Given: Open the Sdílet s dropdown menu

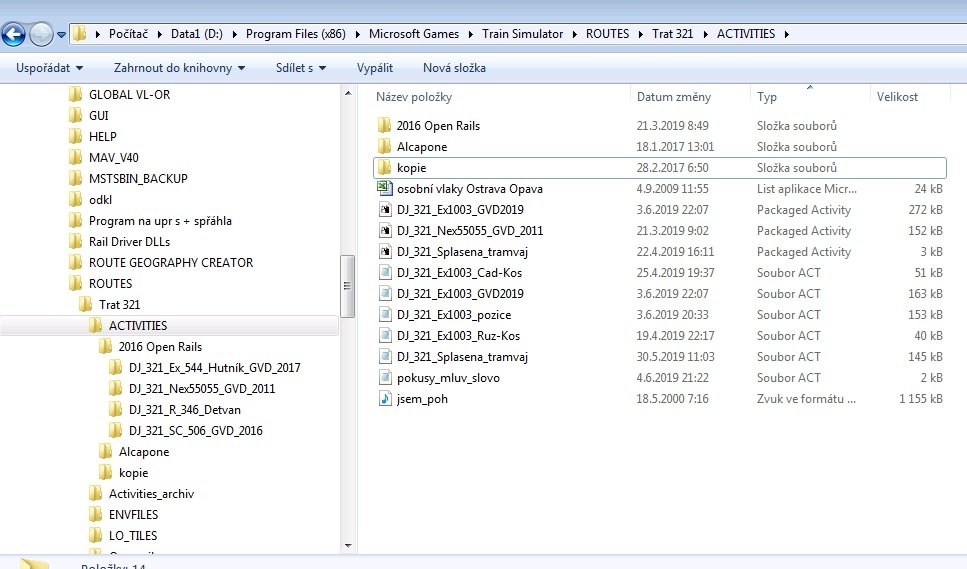Looking at the screenshot, I should tap(307, 68).
